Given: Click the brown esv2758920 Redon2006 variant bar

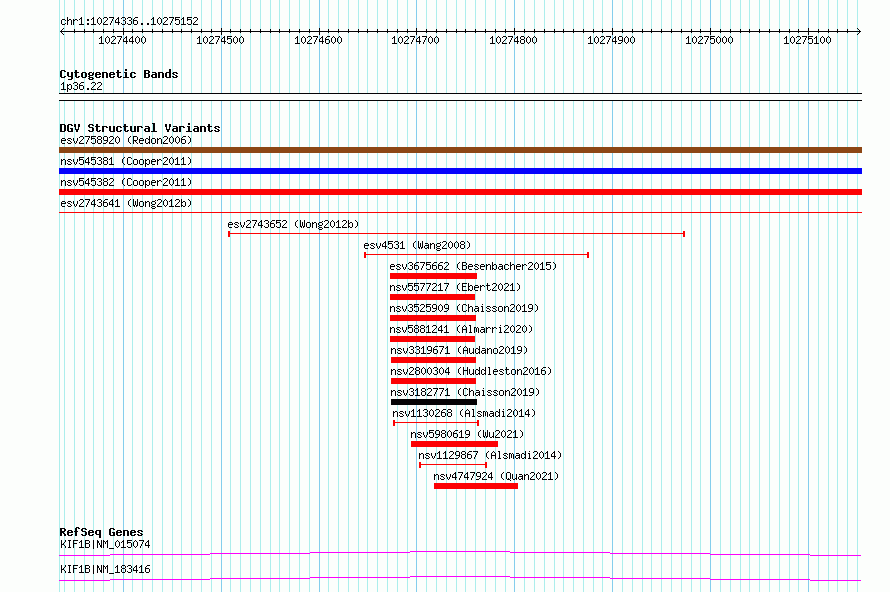Looking at the screenshot, I should (460, 150).
